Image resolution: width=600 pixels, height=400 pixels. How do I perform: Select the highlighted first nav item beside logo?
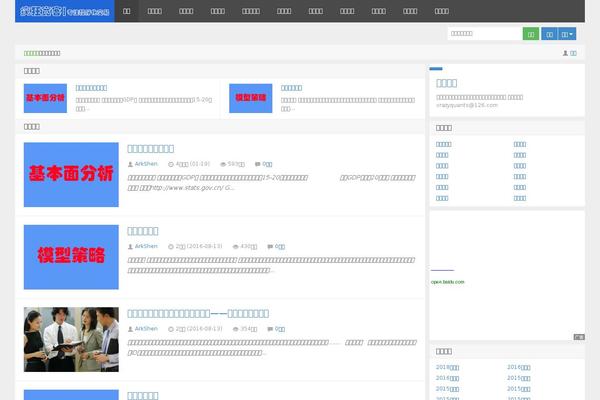[127, 11]
